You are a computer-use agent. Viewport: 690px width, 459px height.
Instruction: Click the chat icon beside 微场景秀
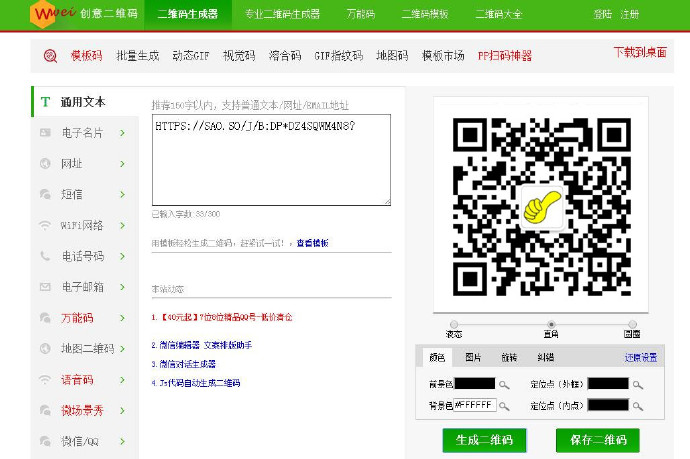pyautogui.click(x=45, y=411)
